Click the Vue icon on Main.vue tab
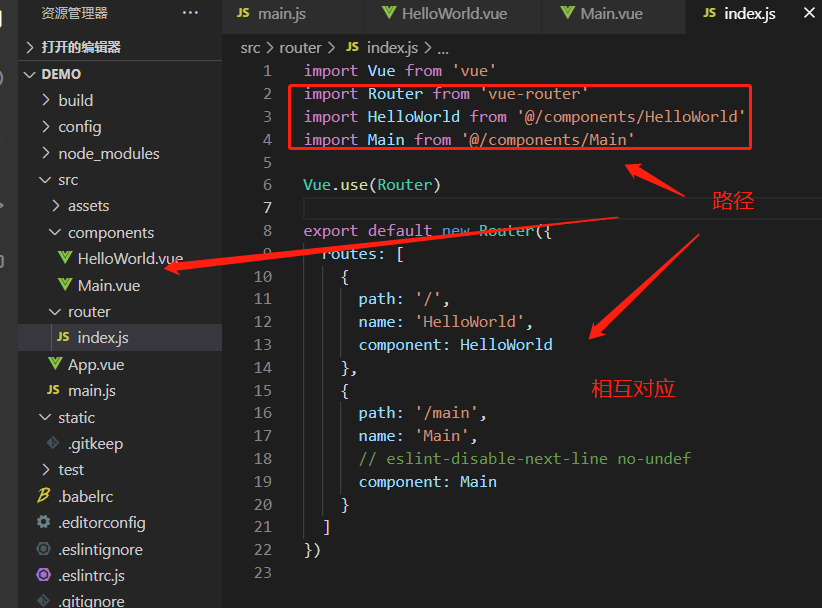 click(567, 12)
